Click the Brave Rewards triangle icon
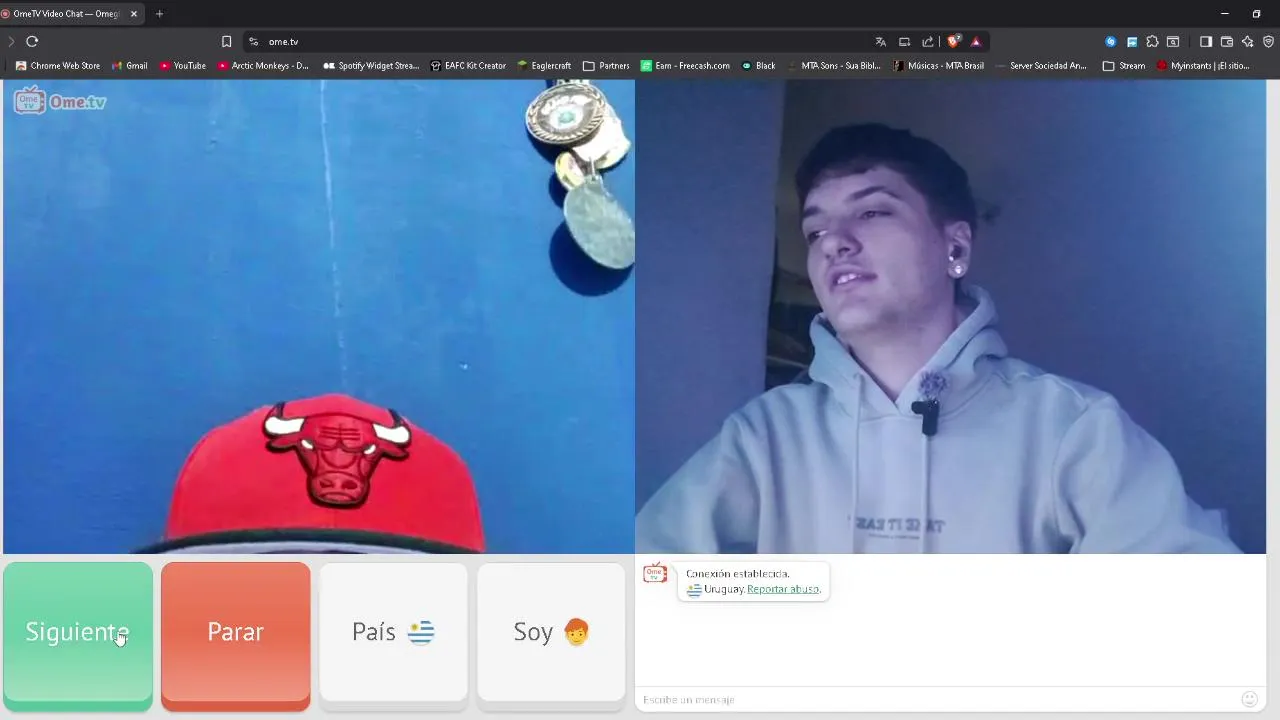The height and width of the screenshot is (720, 1280). (x=976, y=41)
